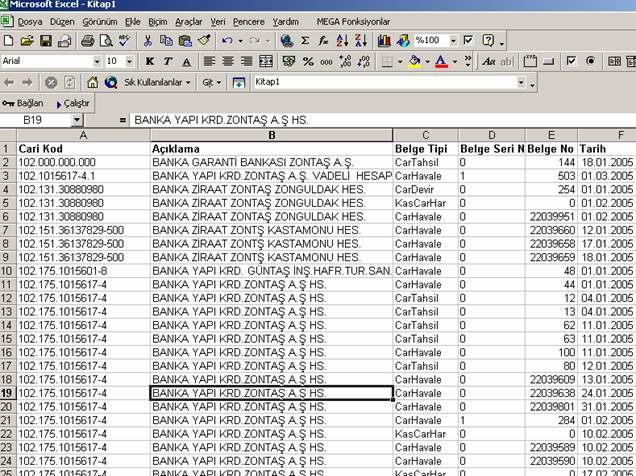
Task: Open the Git dropdown menu
Action: 212,83
